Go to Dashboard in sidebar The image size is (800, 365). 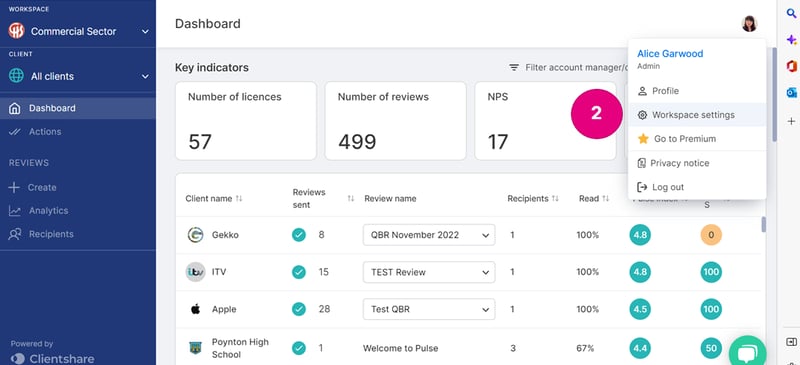coord(78,108)
